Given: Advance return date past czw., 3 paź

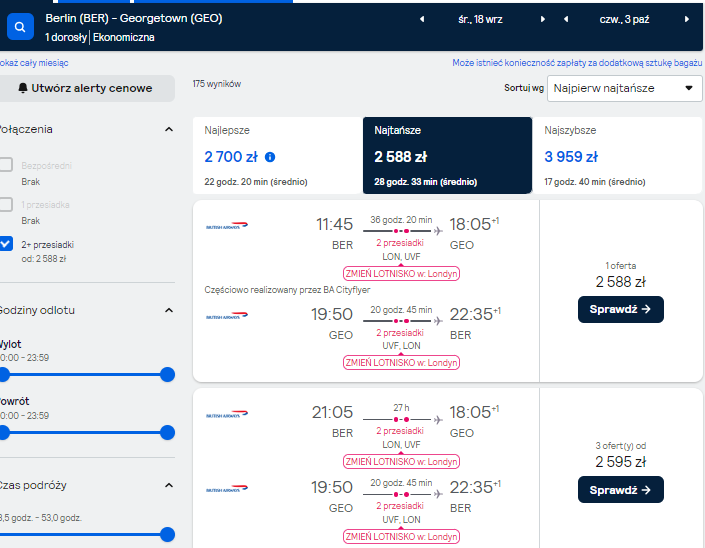Looking at the screenshot, I should 687,19.
